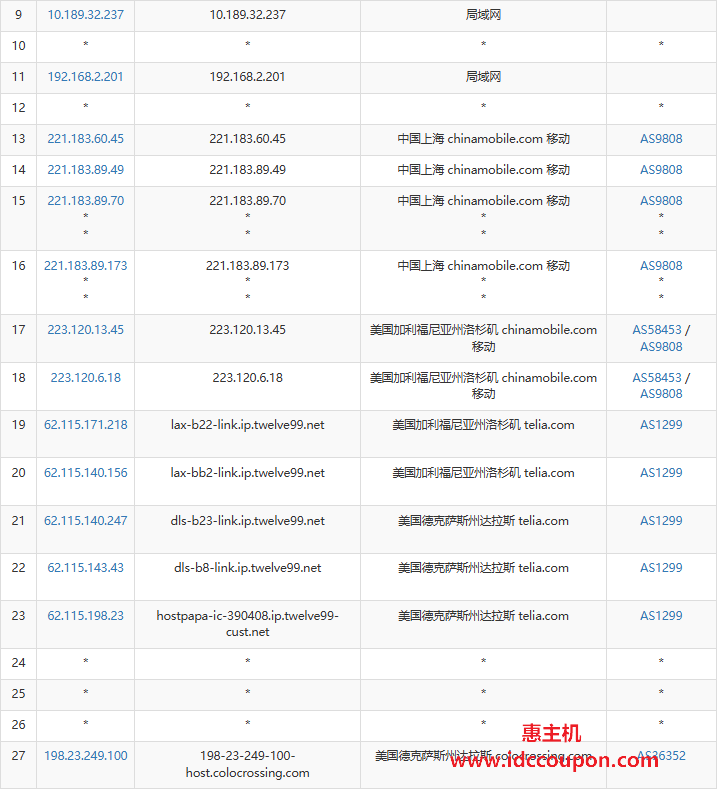Click hop number 12 cell

[18, 108]
